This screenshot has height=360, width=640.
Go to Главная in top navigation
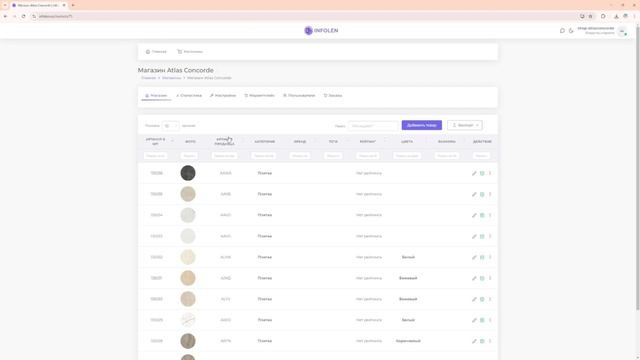(156, 52)
